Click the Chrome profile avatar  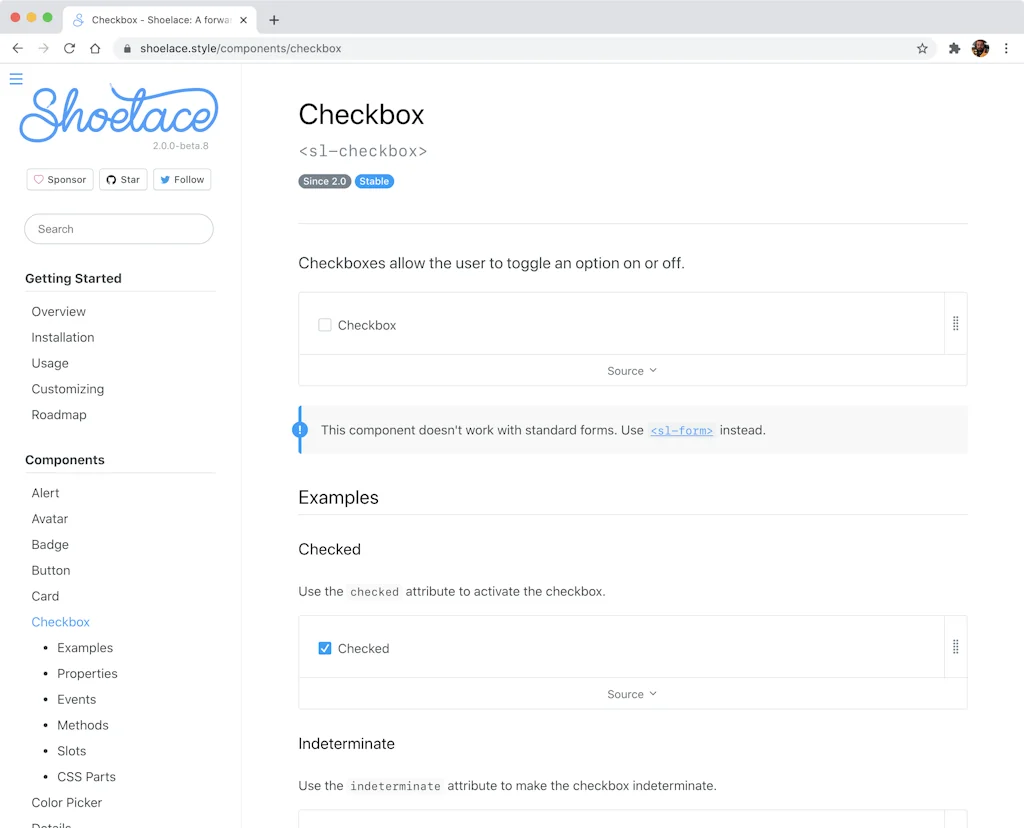point(981,48)
